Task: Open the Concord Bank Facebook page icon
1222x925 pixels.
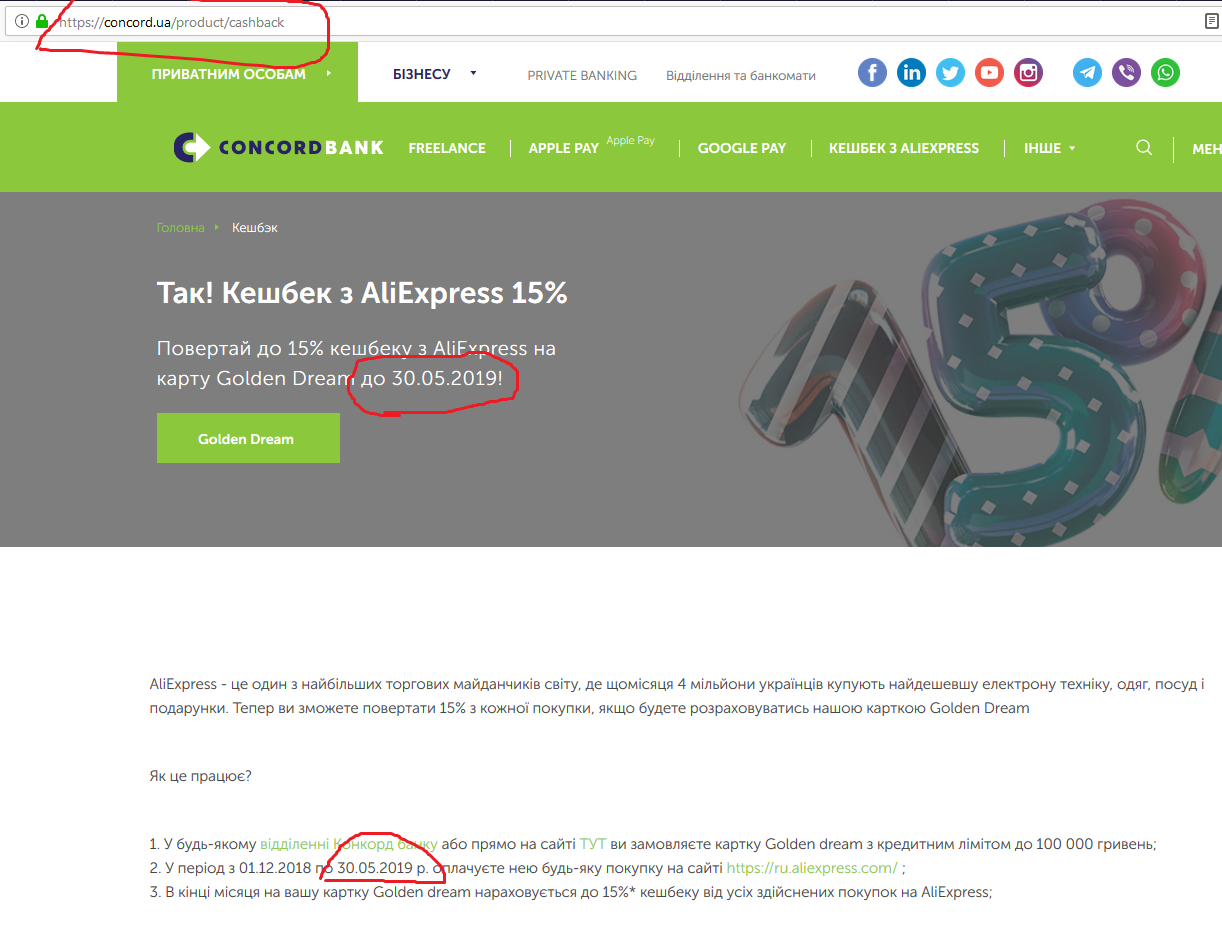Action: coord(872,72)
